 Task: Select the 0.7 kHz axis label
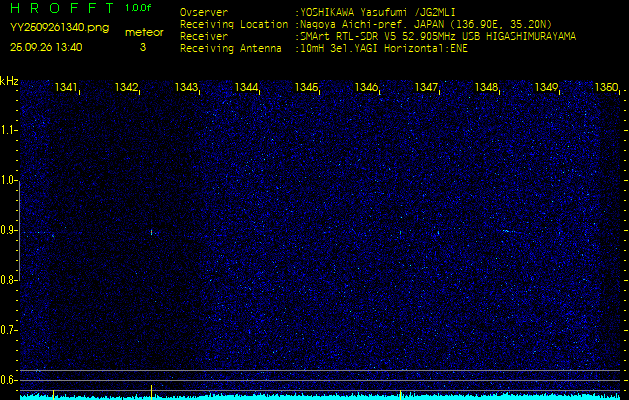(9, 329)
